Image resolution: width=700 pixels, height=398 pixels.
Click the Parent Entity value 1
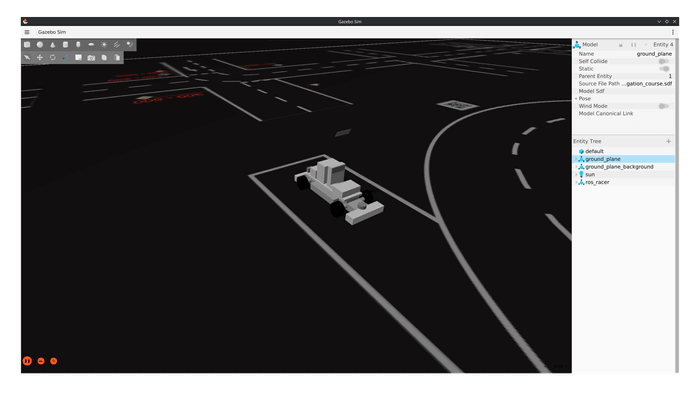pos(670,76)
